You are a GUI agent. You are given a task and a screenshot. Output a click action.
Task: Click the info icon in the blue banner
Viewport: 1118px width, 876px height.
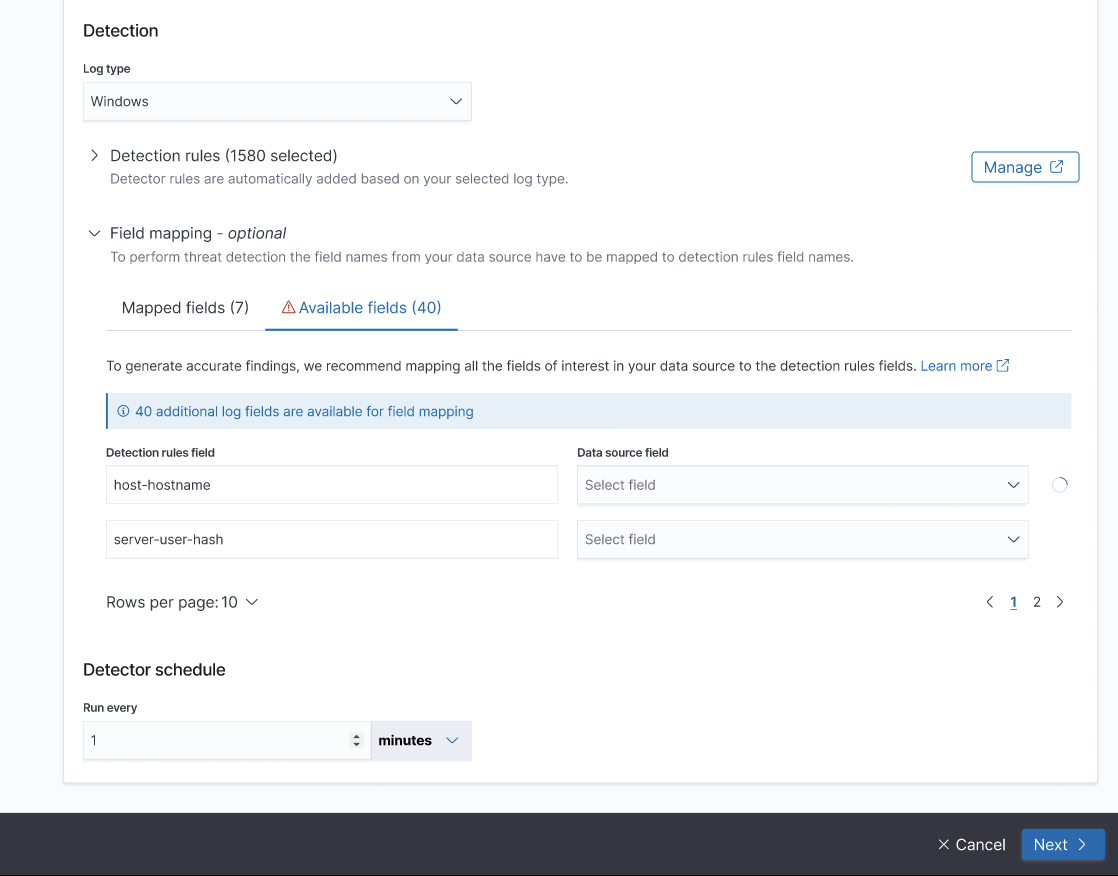coord(123,411)
